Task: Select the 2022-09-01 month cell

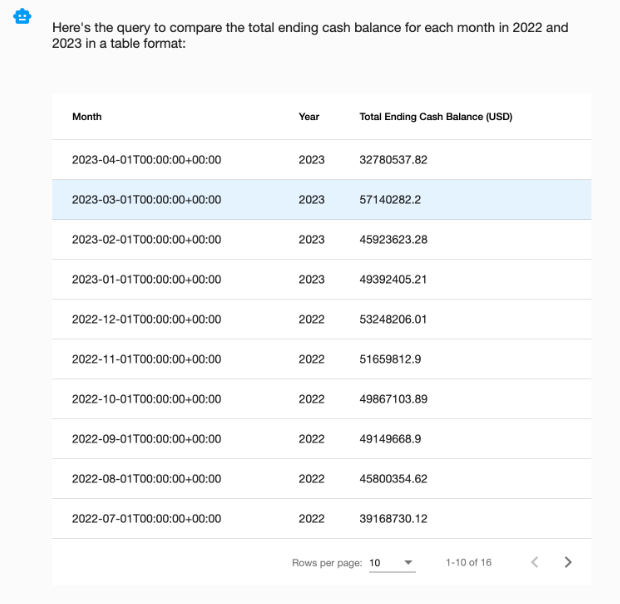Action: (146, 439)
